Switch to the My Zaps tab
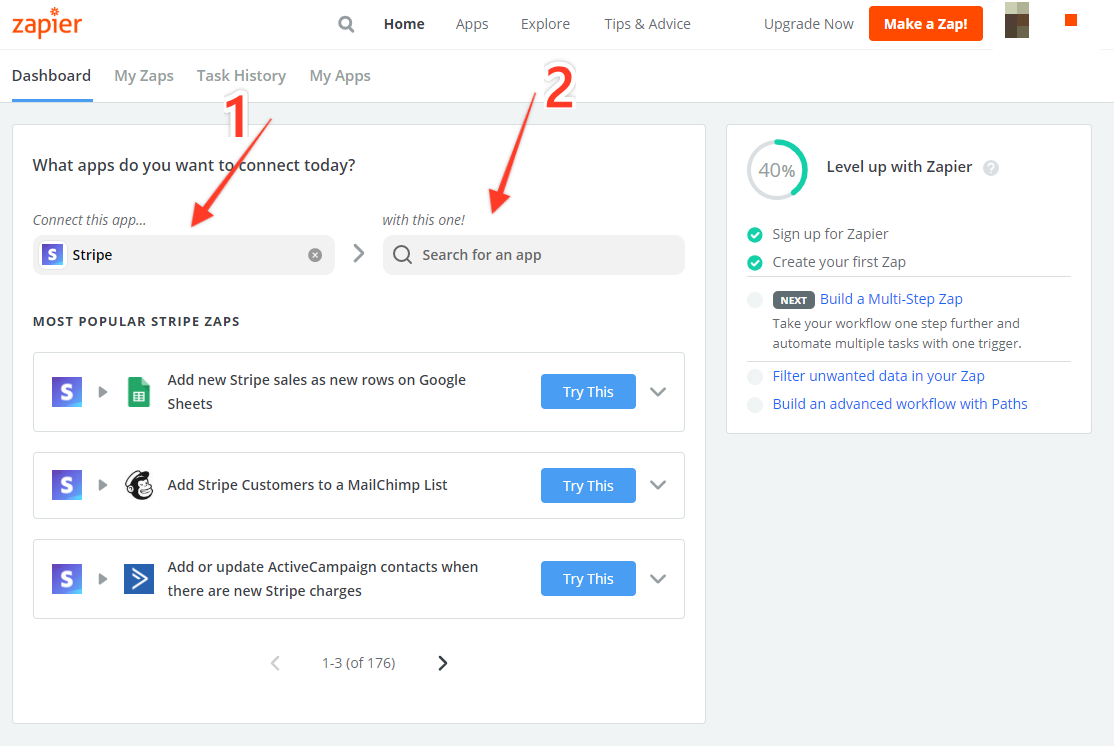 pyautogui.click(x=143, y=75)
